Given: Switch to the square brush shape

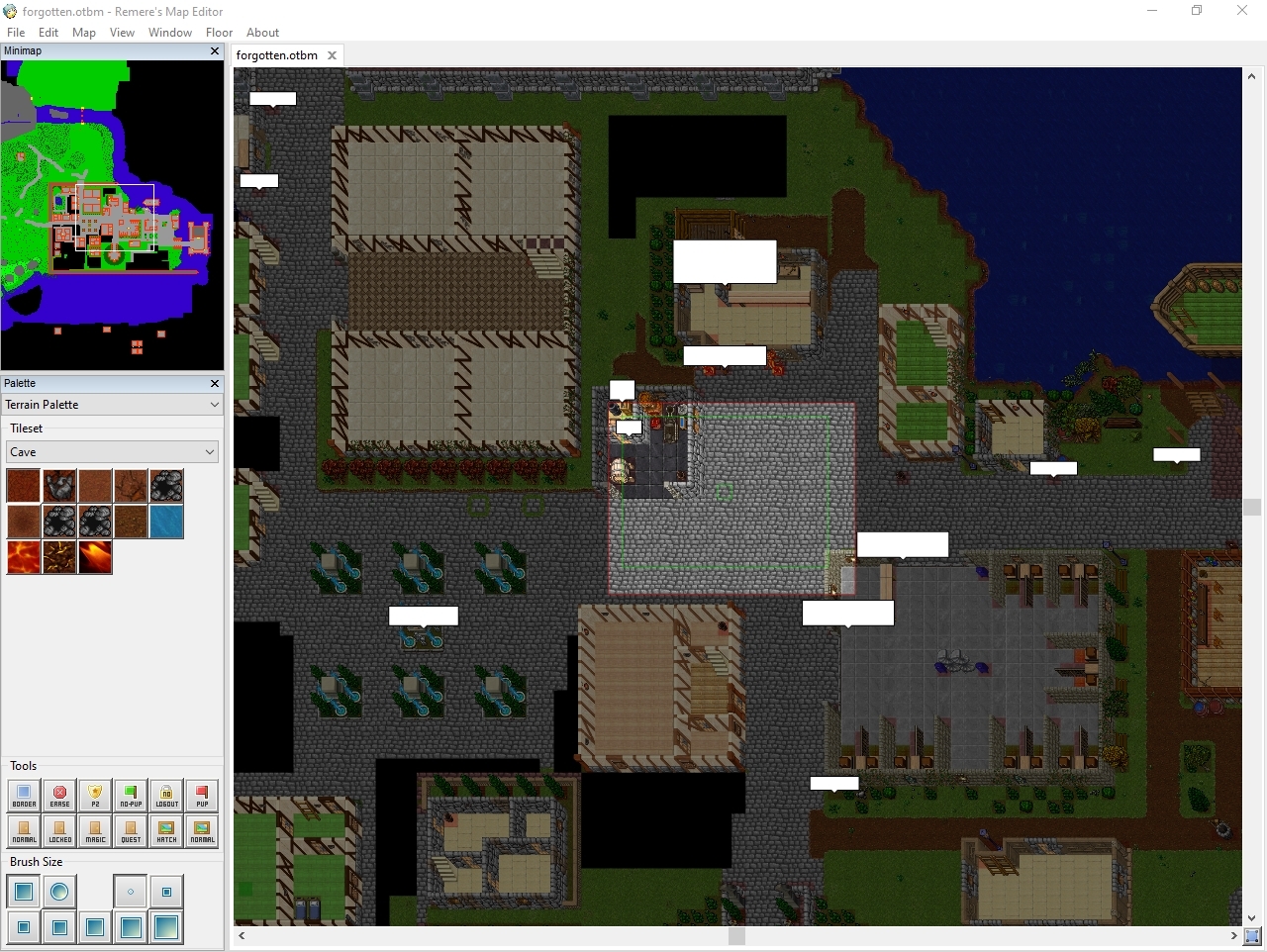Looking at the screenshot, I should 24,892.
